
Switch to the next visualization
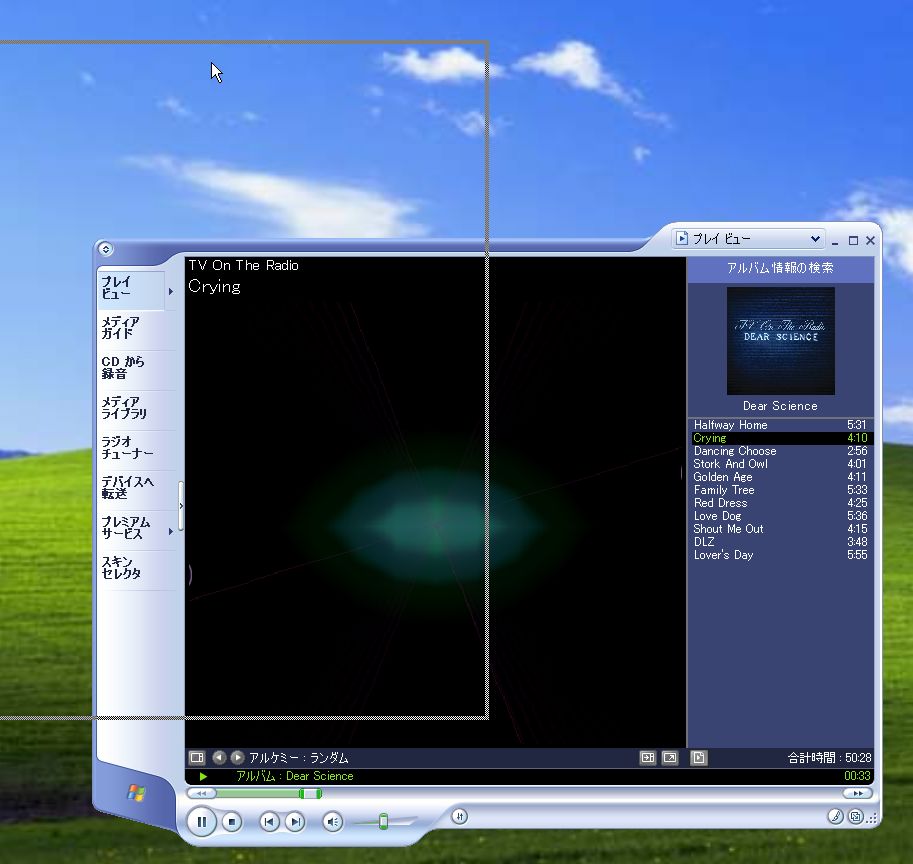237,757
